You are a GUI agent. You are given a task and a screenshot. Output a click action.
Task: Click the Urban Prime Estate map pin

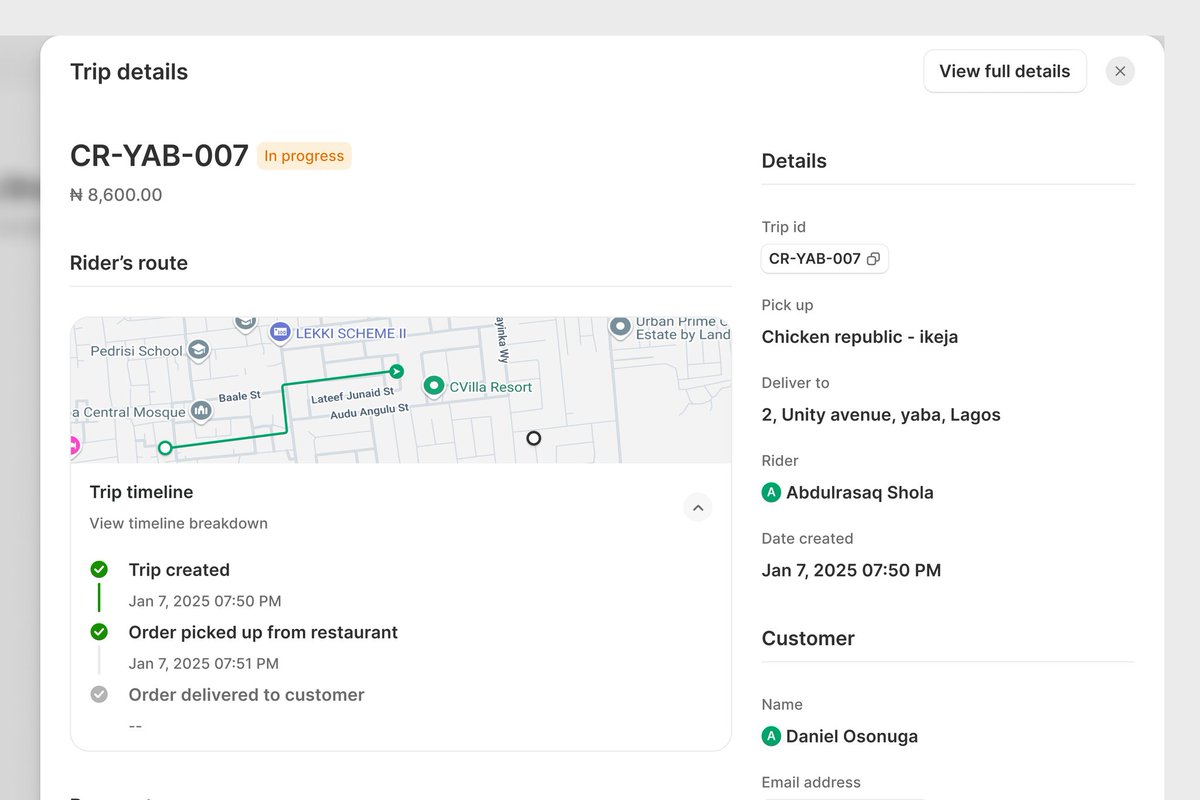point(620,327)
